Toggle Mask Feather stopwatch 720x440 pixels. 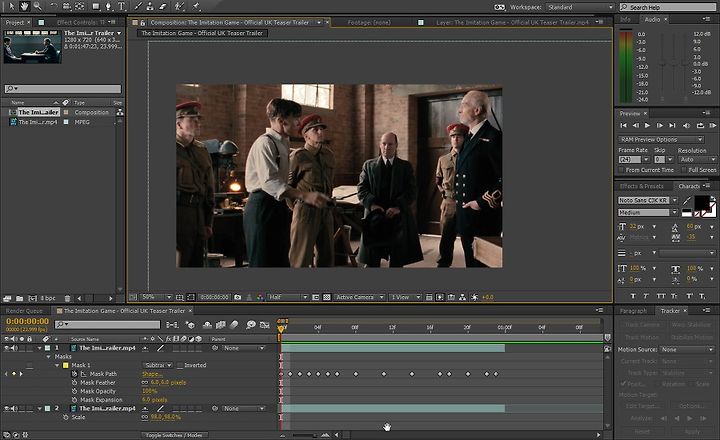74,383
